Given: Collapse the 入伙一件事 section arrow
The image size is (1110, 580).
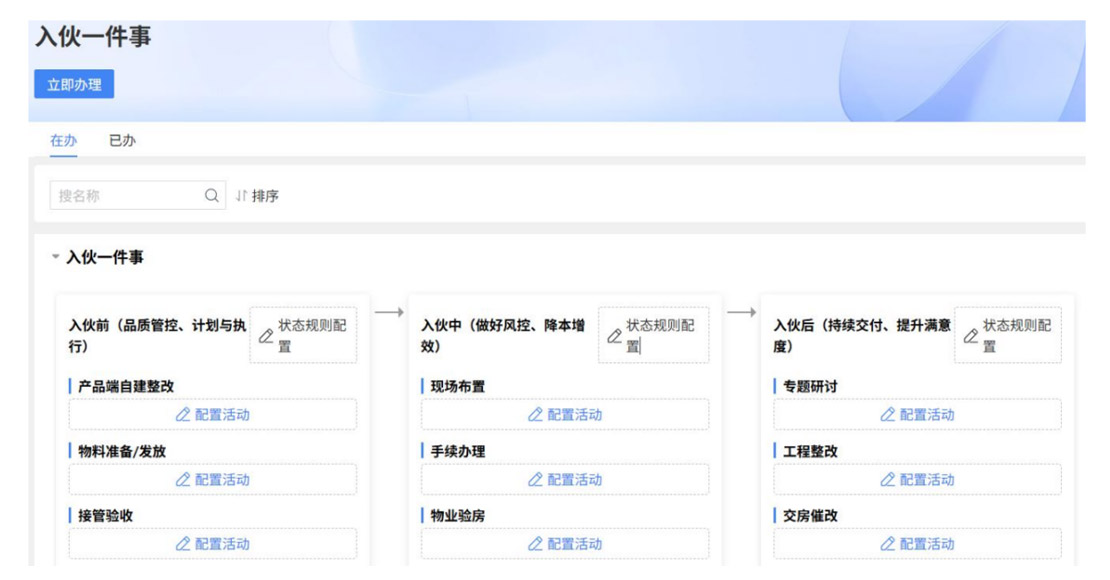Looking at the screenshot, I should tap(56, 258).
